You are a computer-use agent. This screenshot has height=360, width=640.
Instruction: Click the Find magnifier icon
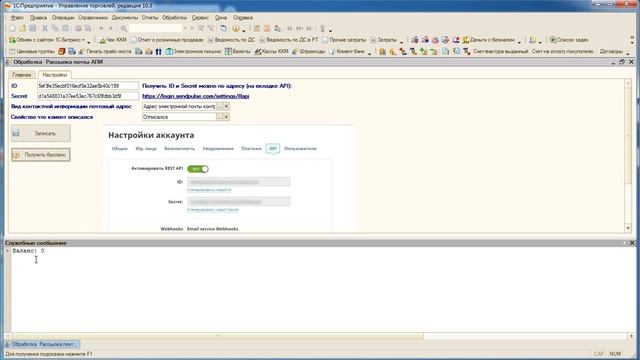point(123,29)
